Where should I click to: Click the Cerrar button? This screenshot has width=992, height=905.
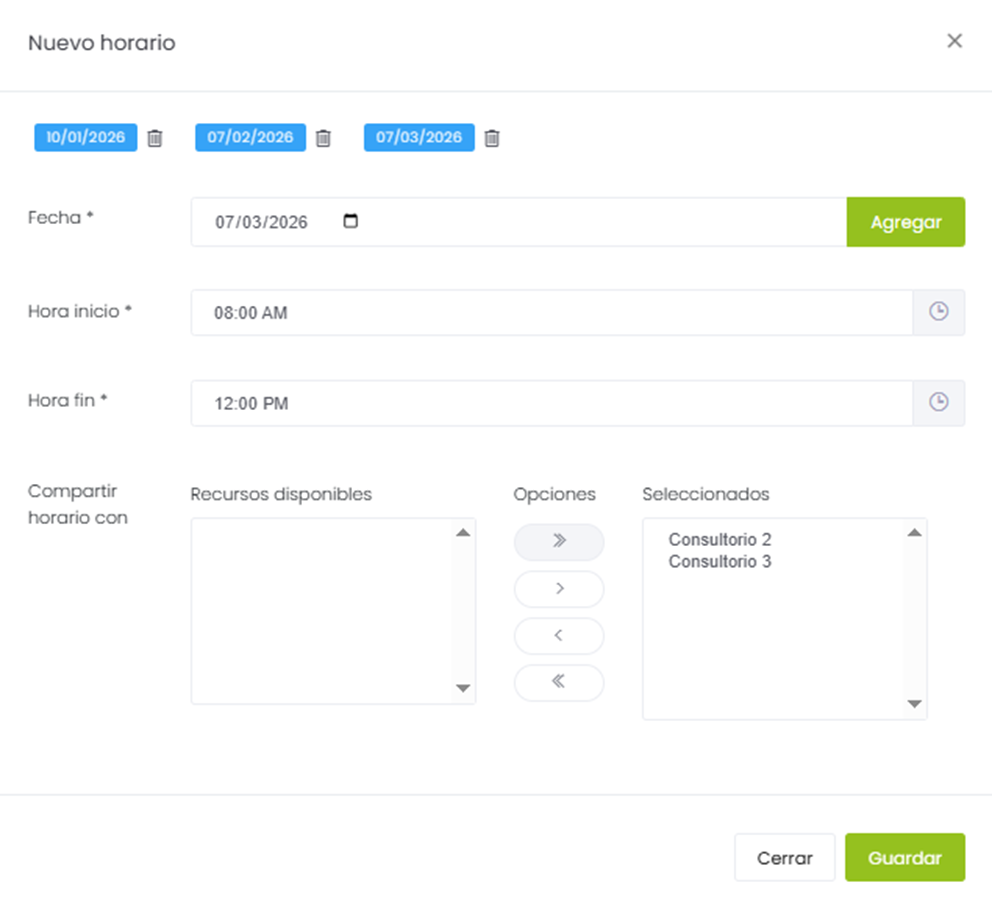[x=784, y=857]
